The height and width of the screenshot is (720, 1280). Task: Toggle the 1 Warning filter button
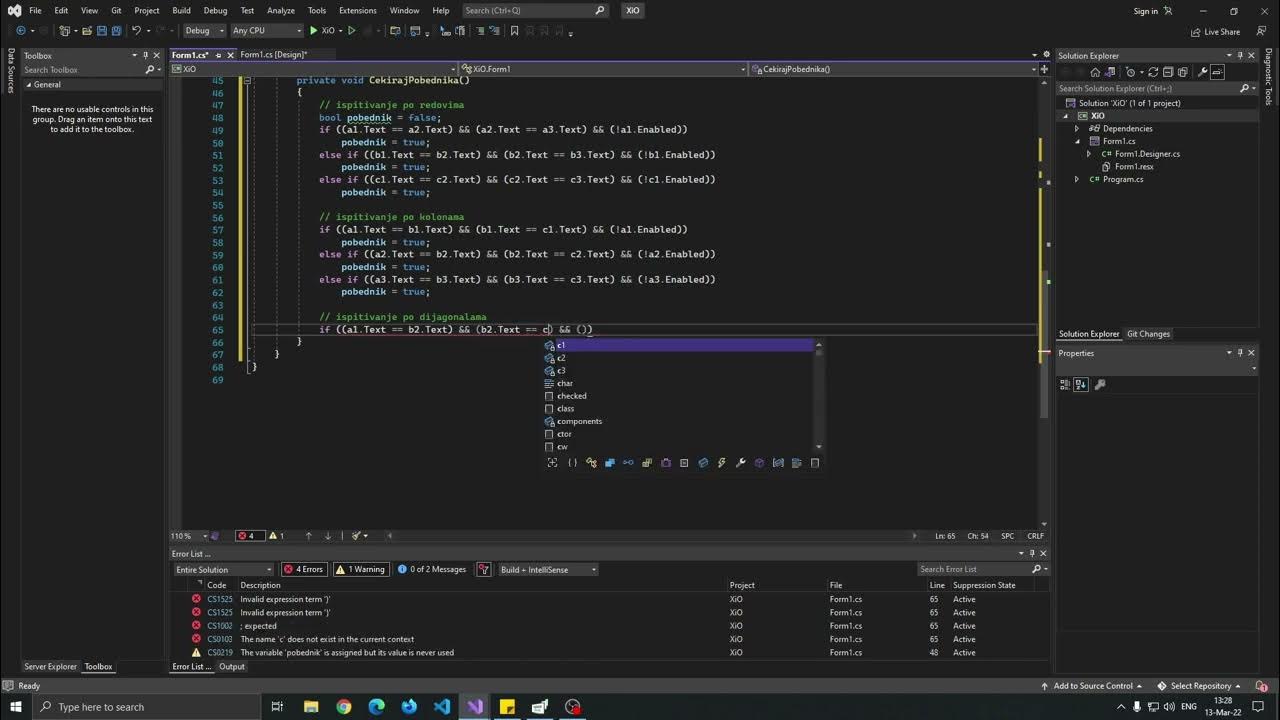pyautogui.click(x=360, y=569)
